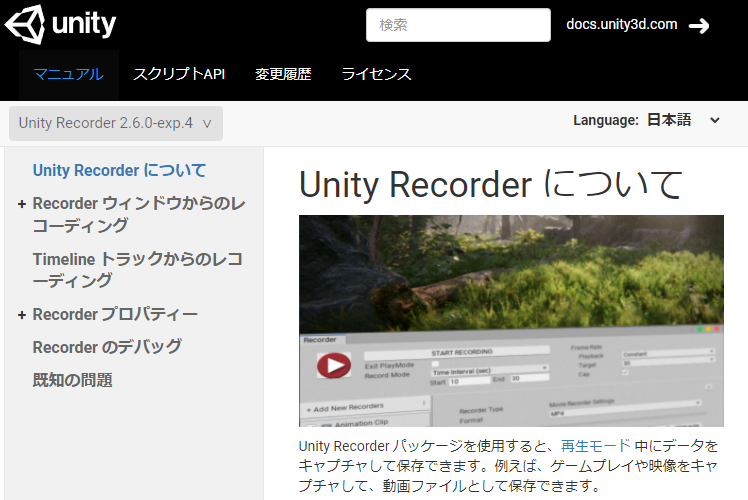
Task: Open 既知の問題 page
Action: (x=73, y=380)
